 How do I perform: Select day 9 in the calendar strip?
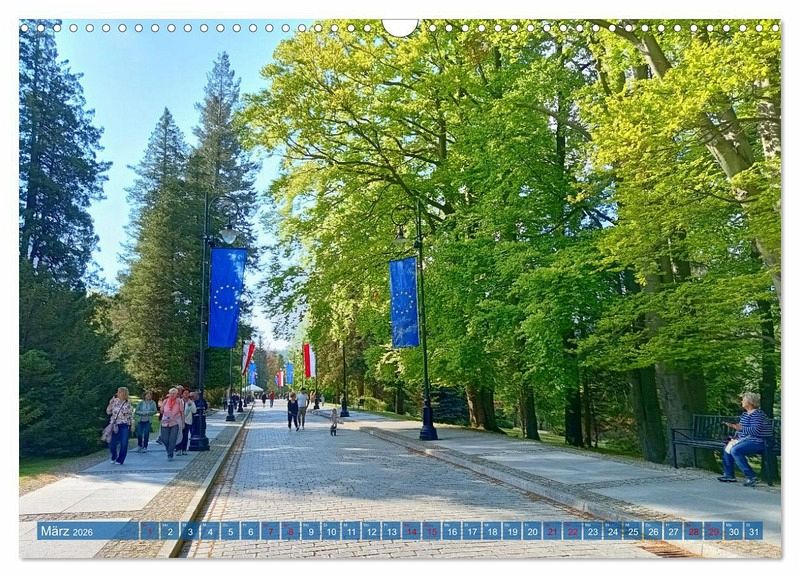(311, 531)
